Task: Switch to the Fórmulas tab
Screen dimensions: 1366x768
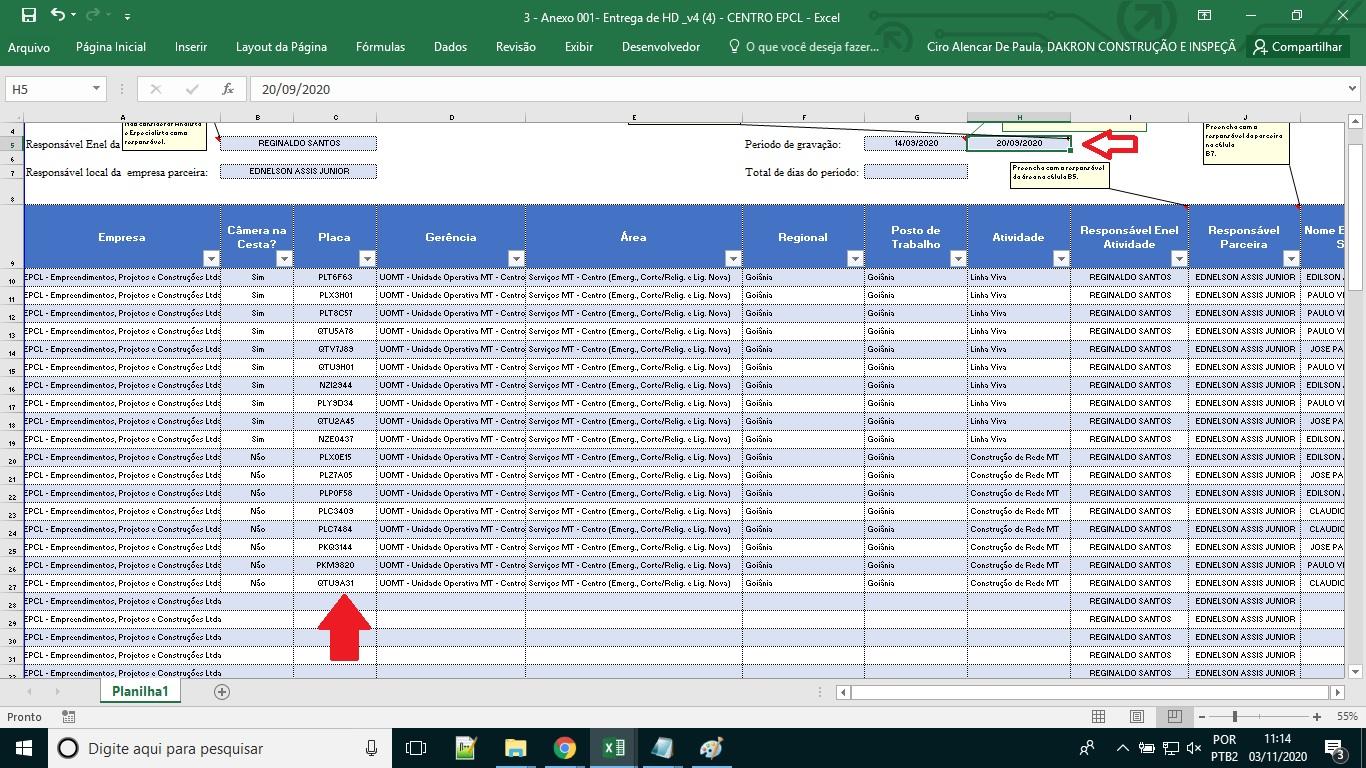Action: 380,47
